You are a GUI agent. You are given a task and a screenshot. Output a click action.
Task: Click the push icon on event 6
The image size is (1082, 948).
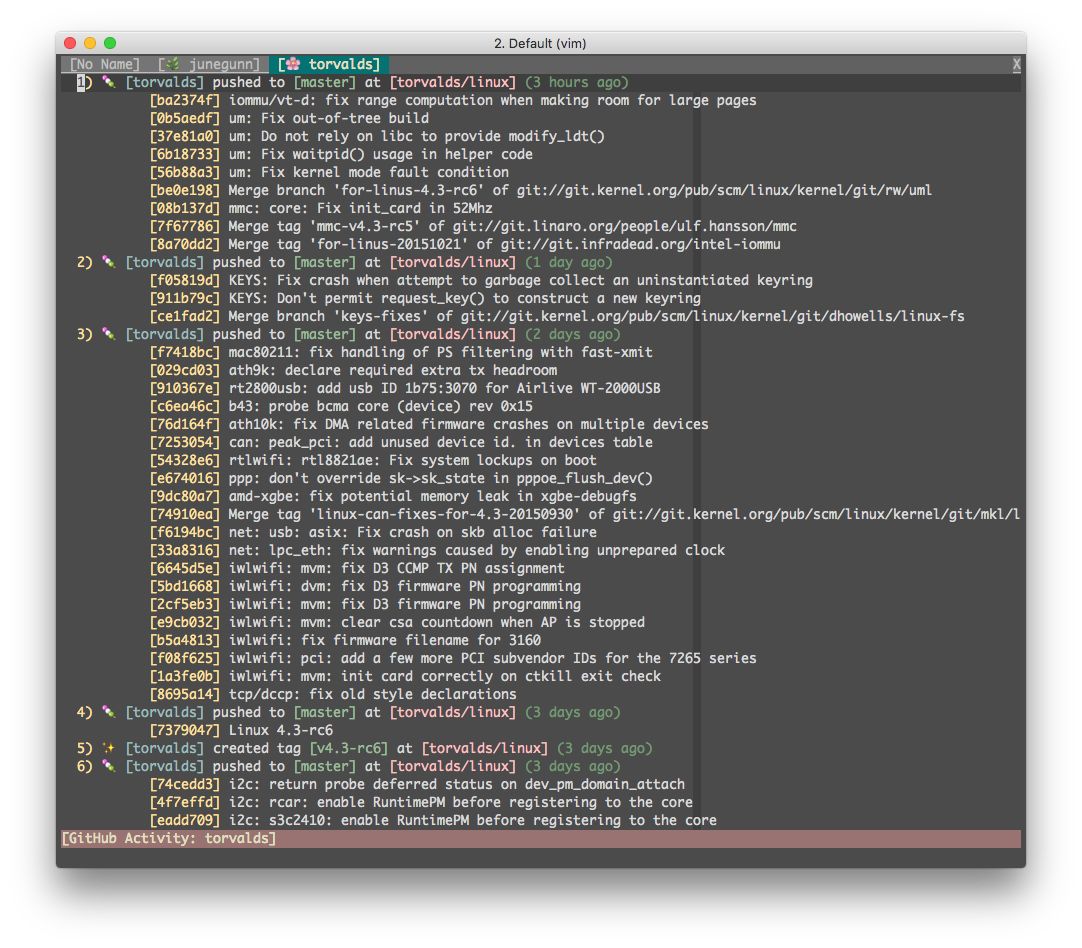[109, 766]
